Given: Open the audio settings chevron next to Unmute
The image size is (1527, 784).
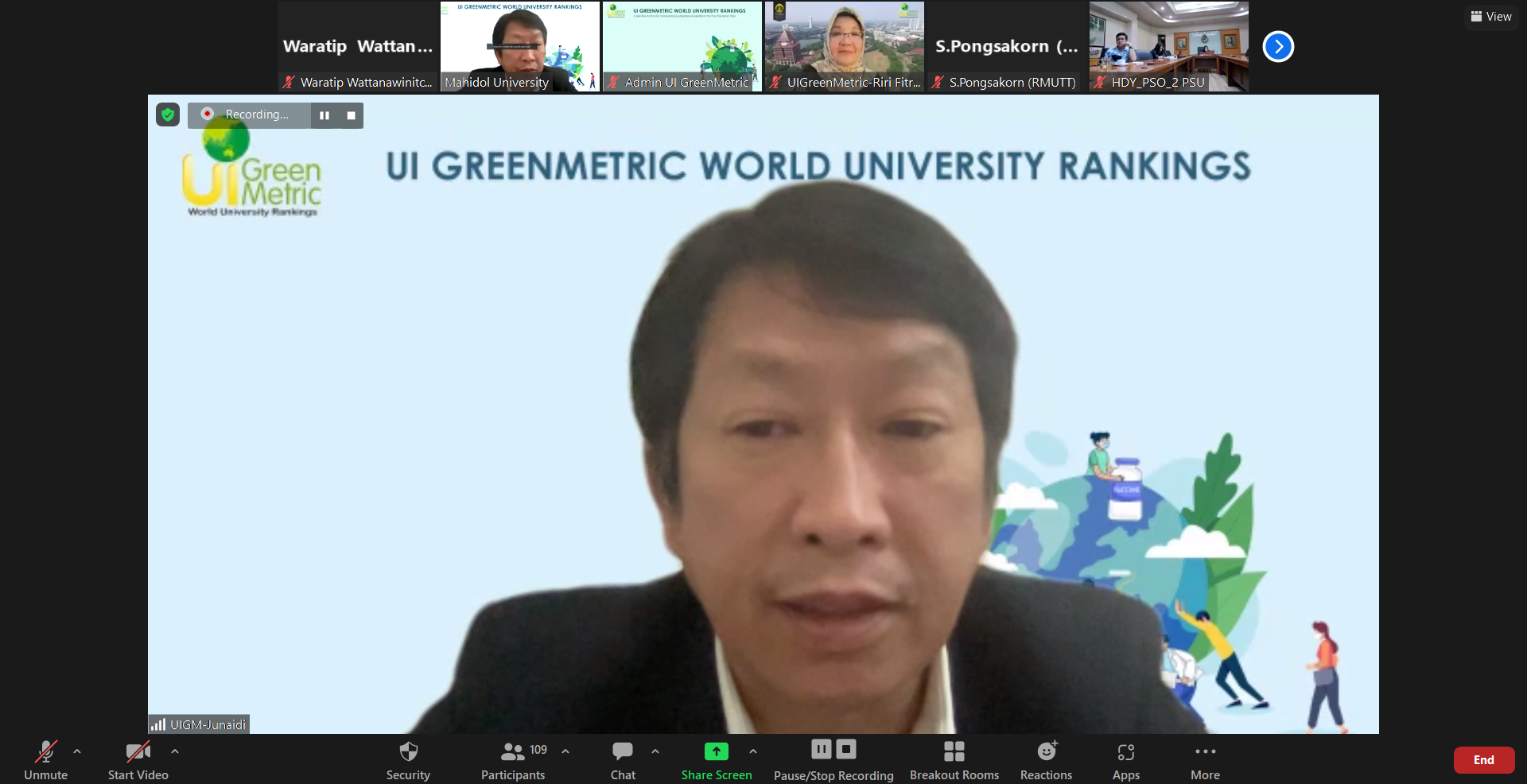Looking at the screenshot, I should [x=76, y=751].
